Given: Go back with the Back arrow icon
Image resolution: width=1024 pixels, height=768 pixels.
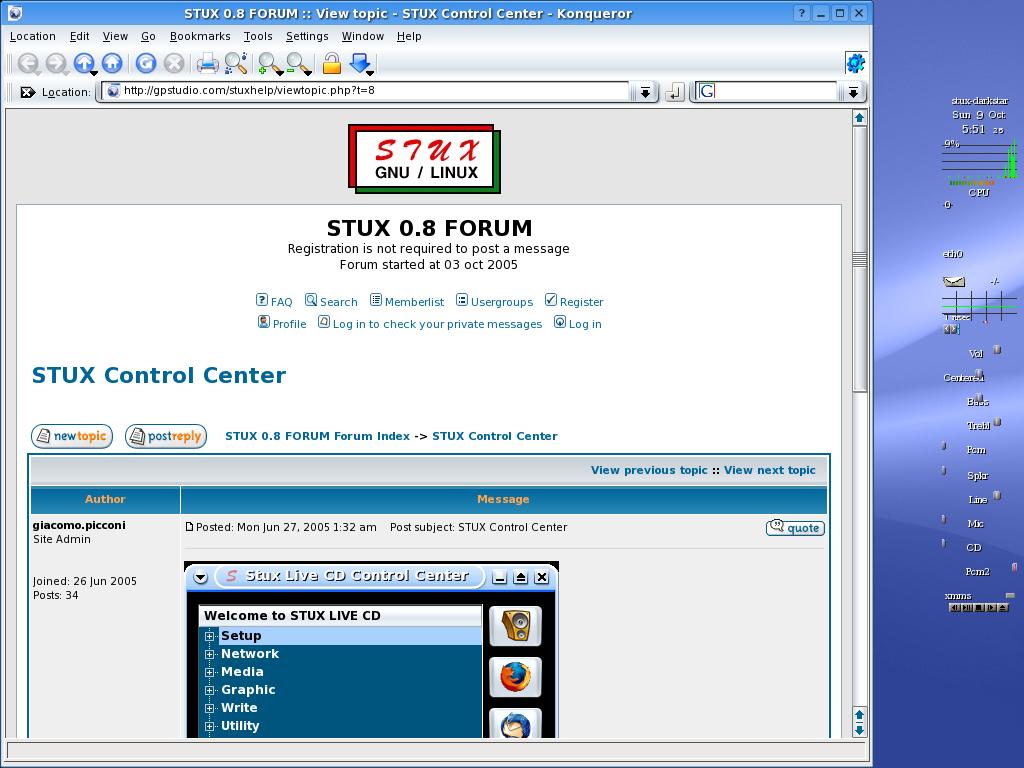Looking at the screenshot, I should click(27, 63).
